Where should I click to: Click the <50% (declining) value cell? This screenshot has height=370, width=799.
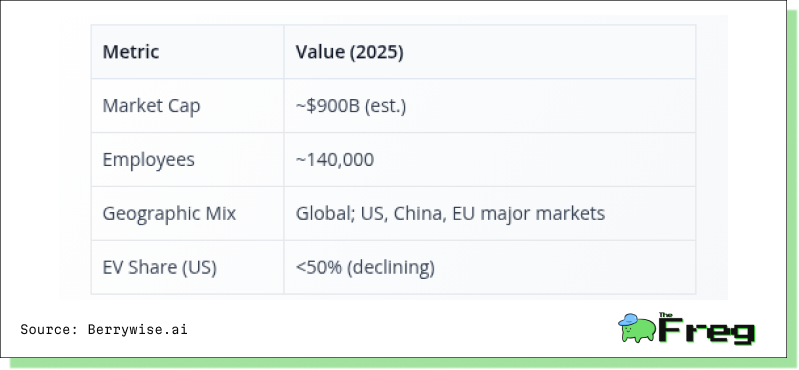490,268
